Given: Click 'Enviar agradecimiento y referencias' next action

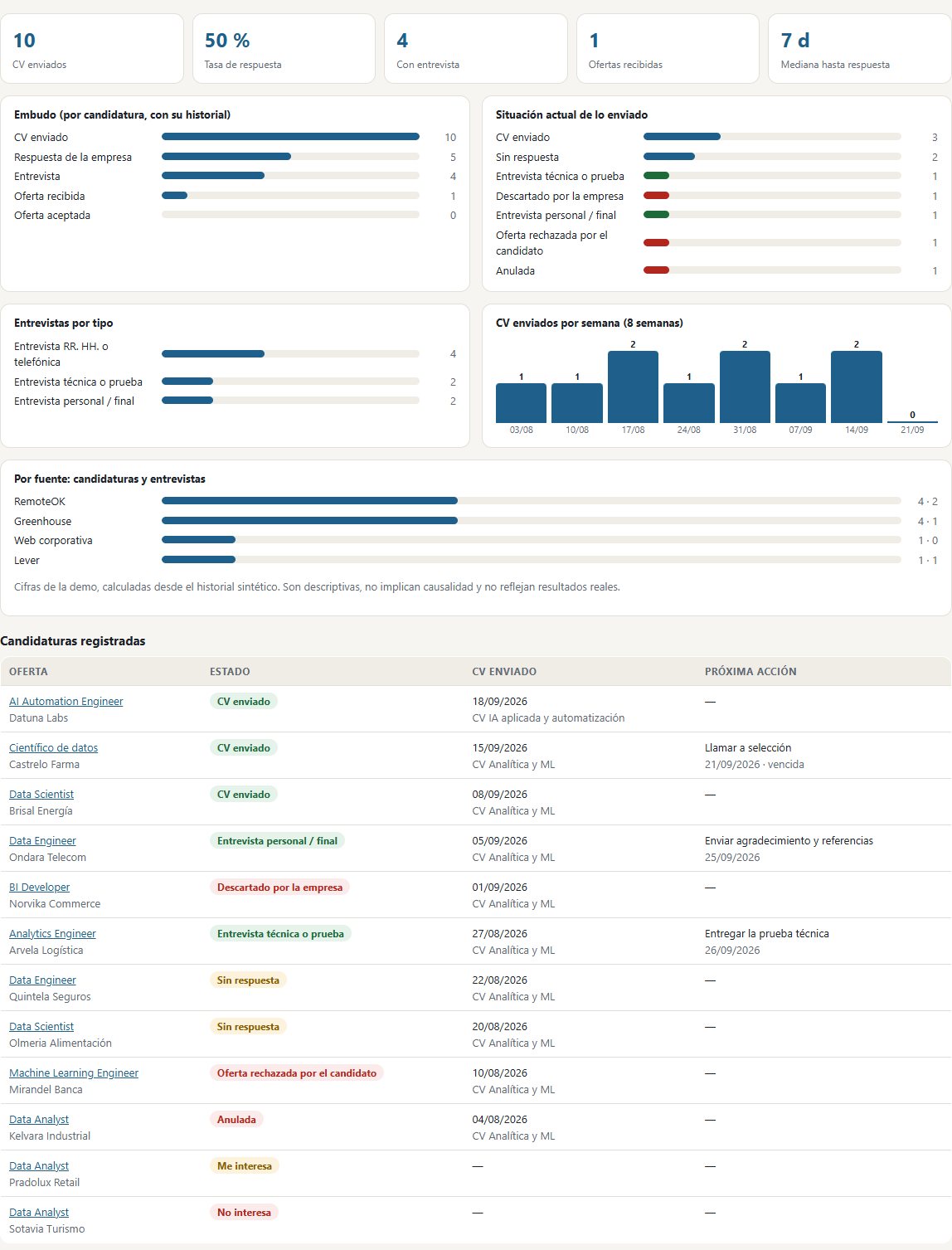Looking at the screenshot, I should (x=789, y=841).
